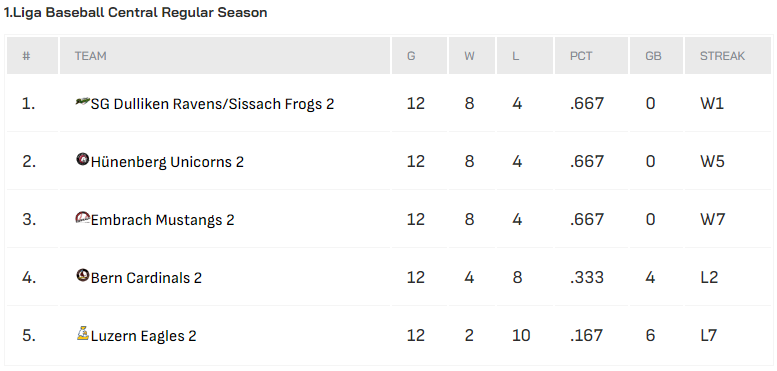The image size is (777, 371).
Task: Open the Embrach Mustangs 2 team page
Action: click(163, 220)
